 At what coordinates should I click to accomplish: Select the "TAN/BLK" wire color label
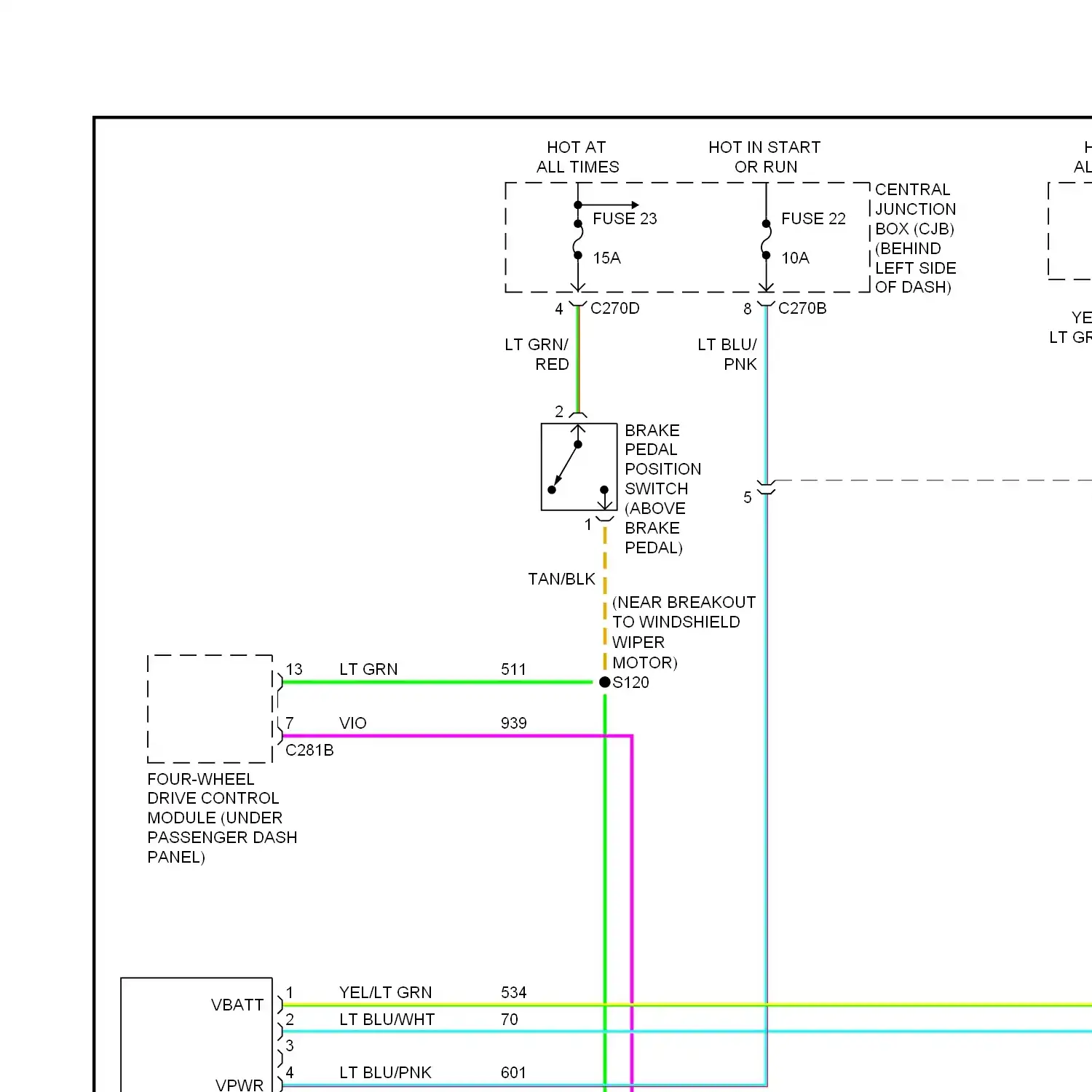coord(561,579)
